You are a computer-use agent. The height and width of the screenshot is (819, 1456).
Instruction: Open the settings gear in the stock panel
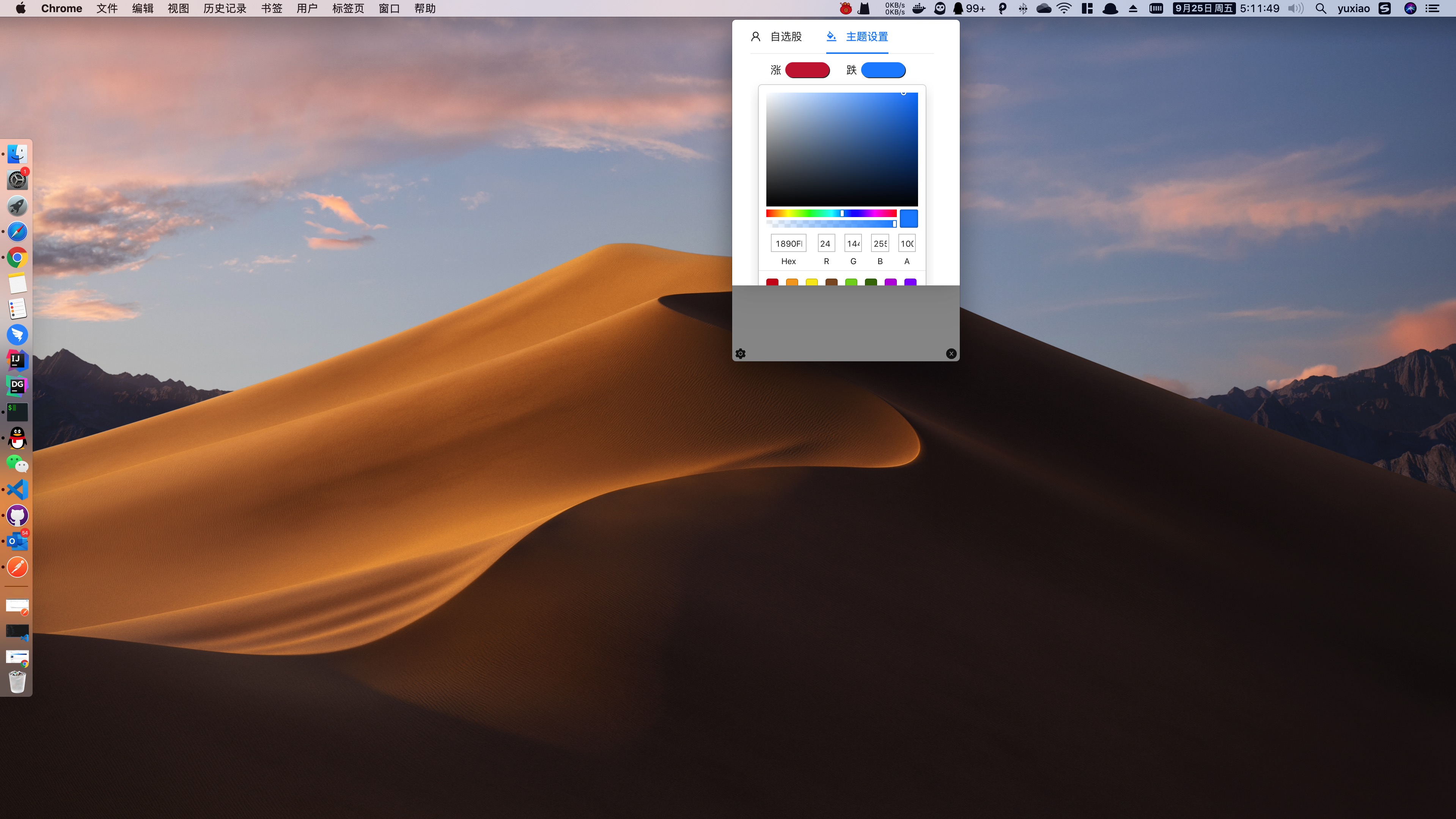pos(741,353)
